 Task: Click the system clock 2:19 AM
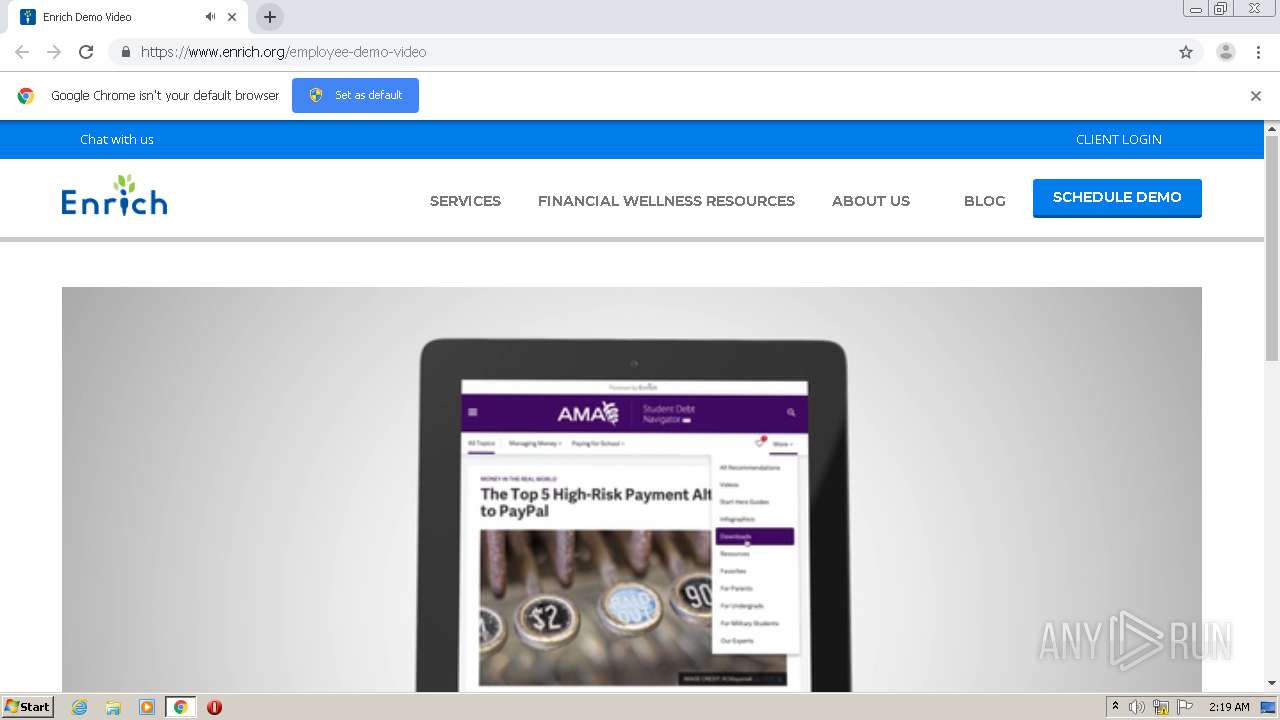tap(1229, 707)
